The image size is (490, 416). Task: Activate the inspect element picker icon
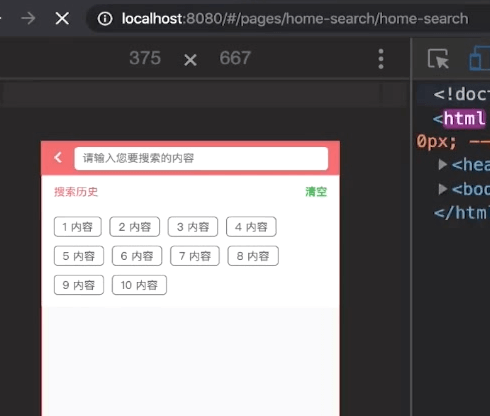438,59
